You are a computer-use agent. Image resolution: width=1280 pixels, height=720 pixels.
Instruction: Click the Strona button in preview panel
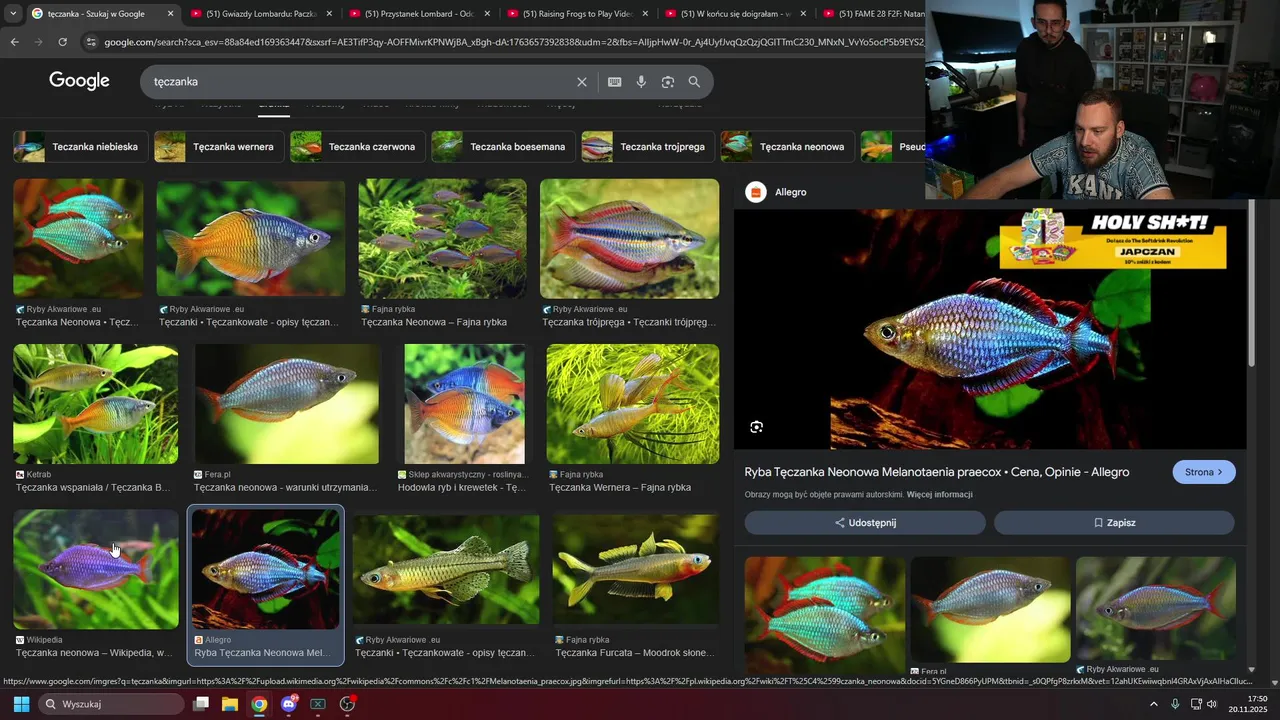click(x=1204, y=472)
